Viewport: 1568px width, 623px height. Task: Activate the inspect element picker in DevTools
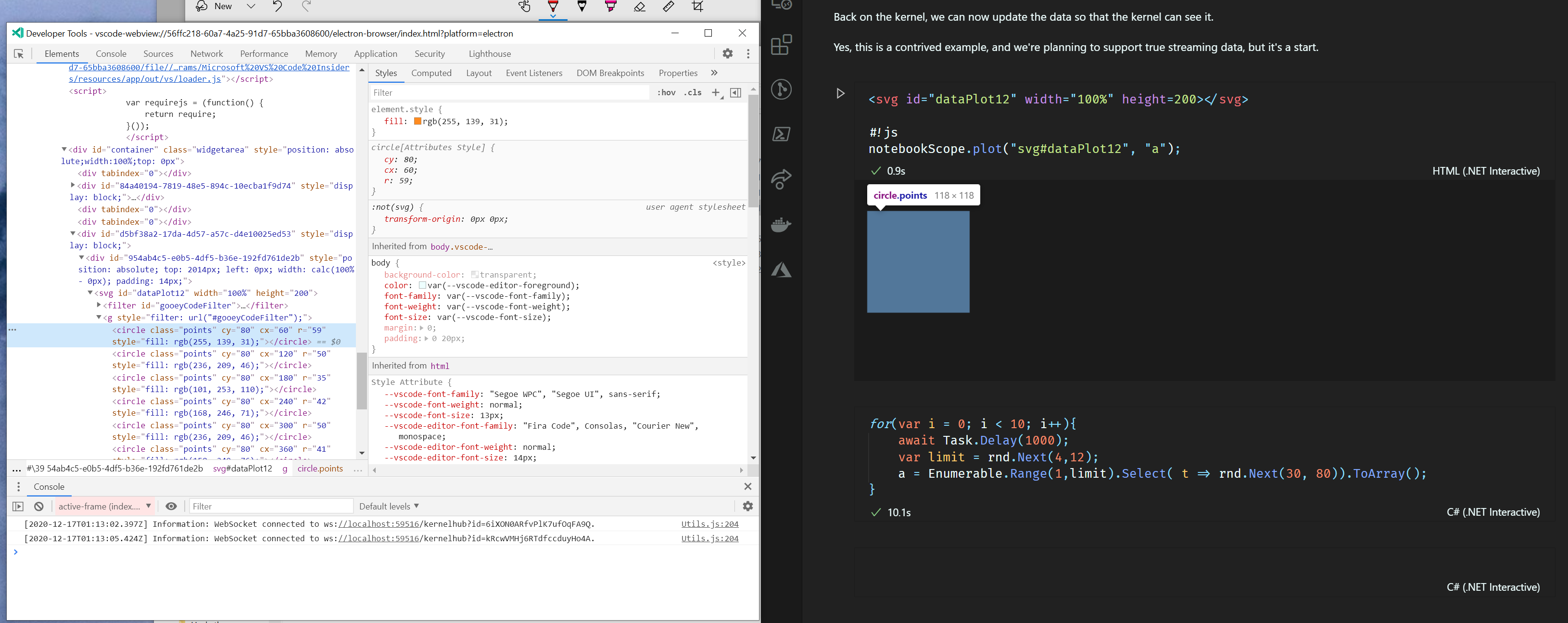point(19,53)
